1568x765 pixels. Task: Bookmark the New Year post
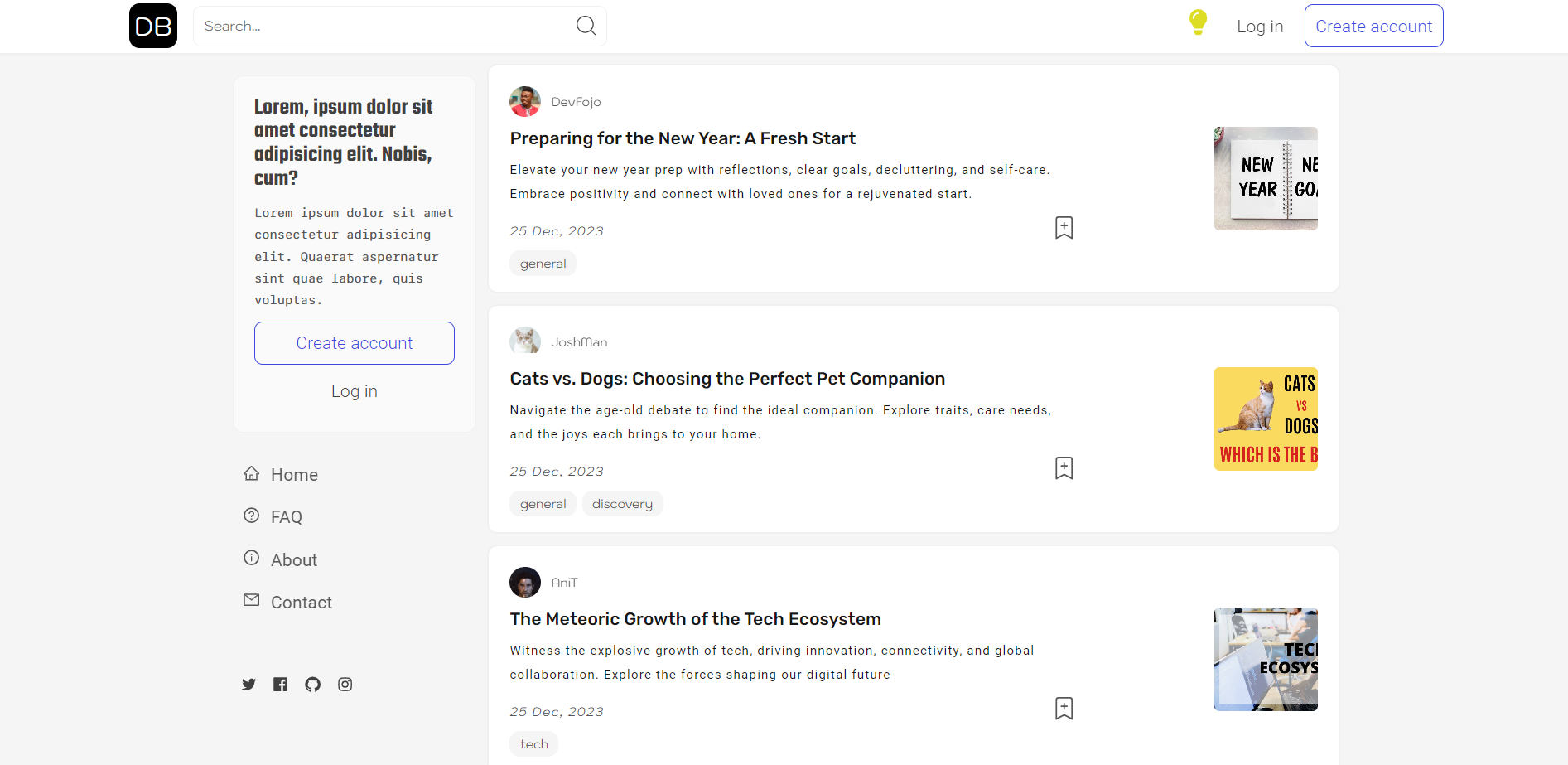pos(1064,228)
